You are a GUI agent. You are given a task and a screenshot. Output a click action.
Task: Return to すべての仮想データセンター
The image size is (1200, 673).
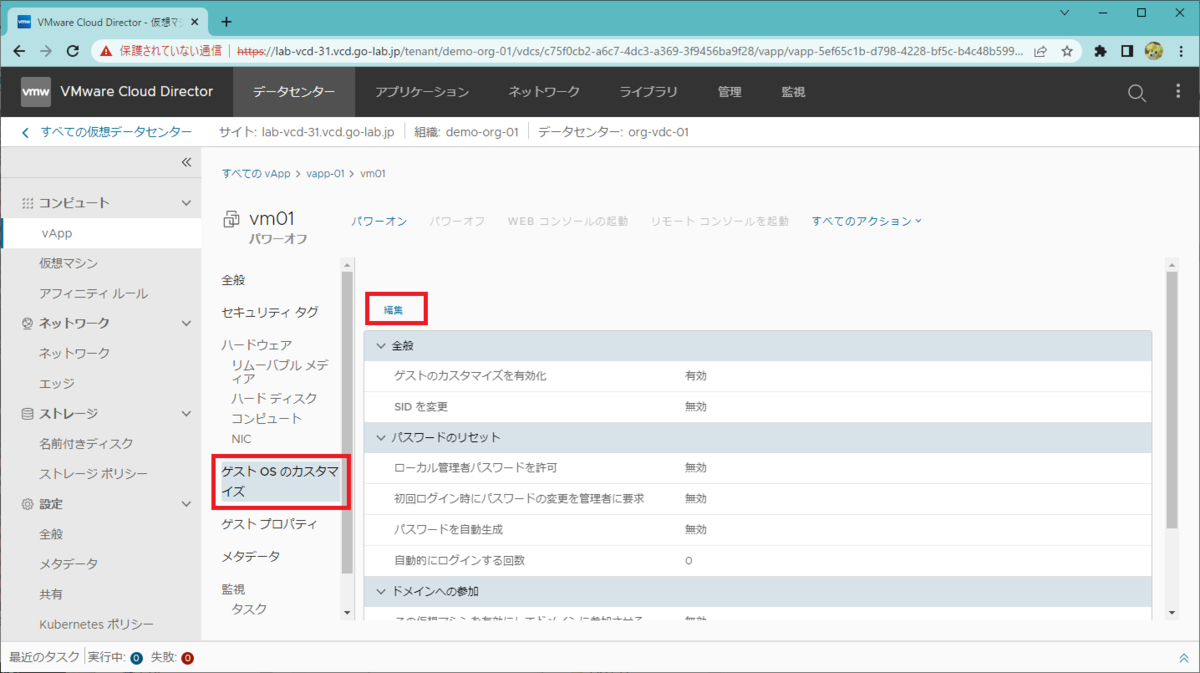(x=116, y=132)
